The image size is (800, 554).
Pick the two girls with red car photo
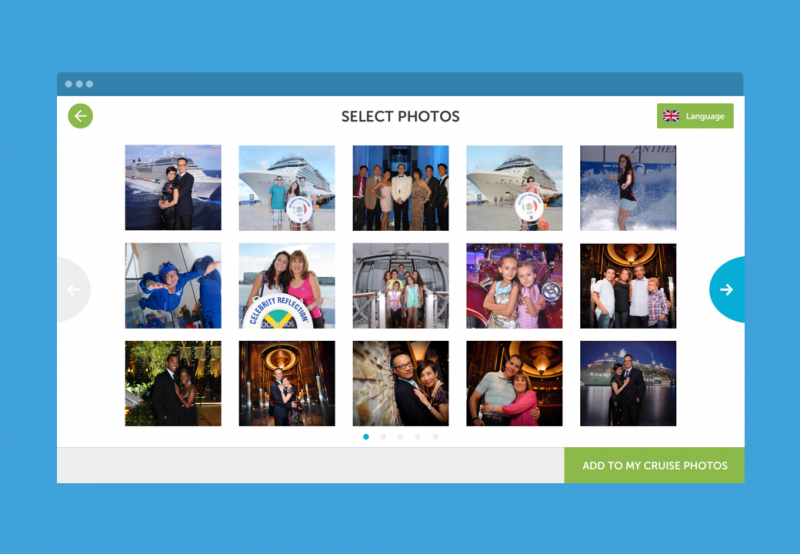click(514, 285)
